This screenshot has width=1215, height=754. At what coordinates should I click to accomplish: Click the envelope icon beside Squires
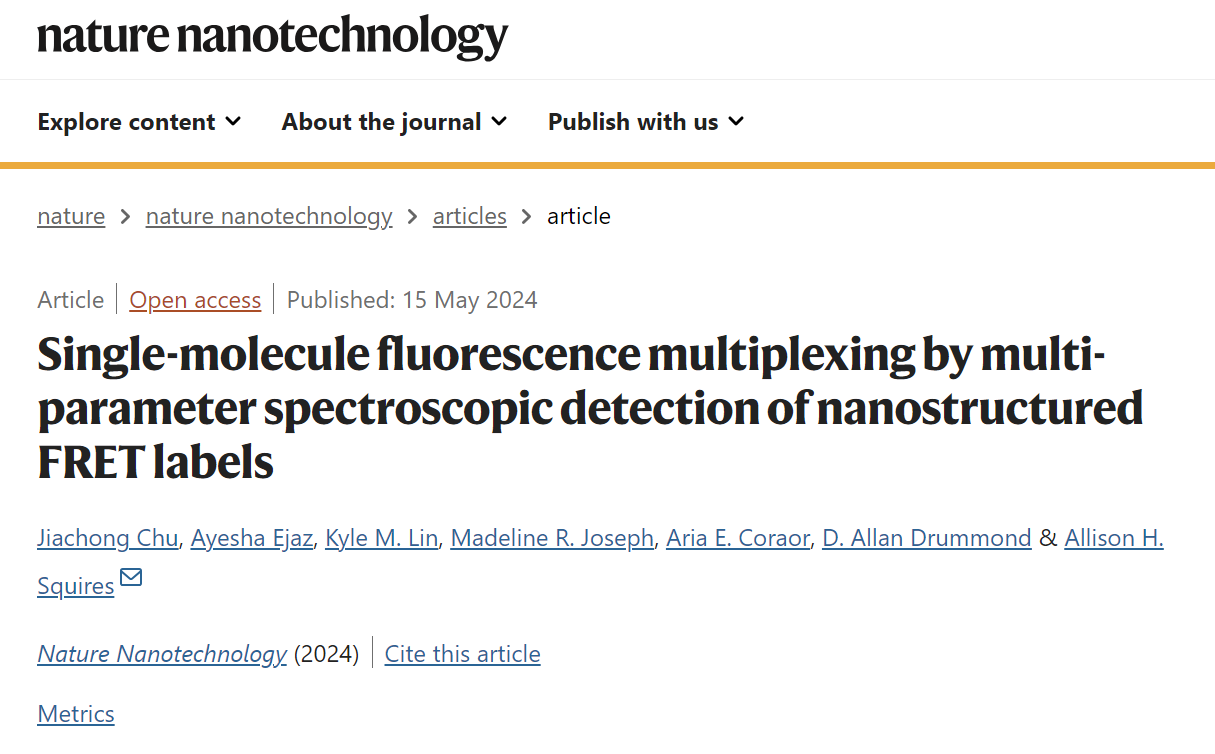pyautogui.click(x=131, y=578)
